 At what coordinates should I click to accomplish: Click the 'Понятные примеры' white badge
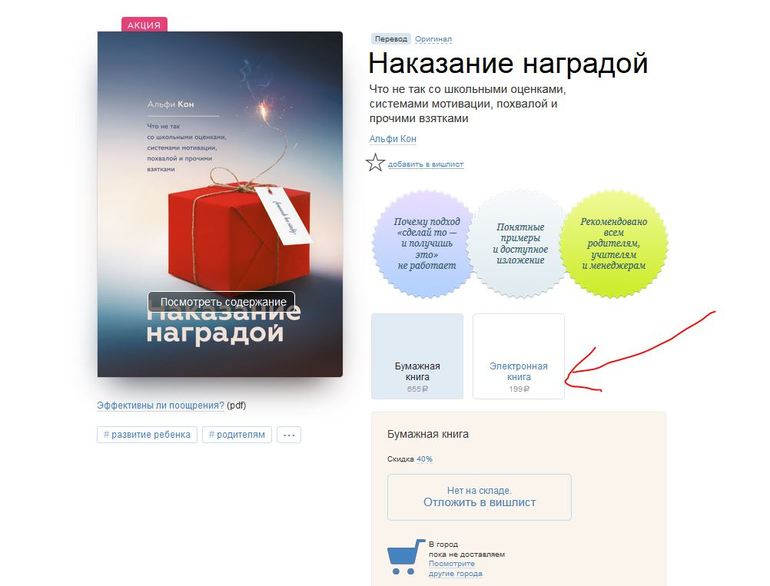tap(520, 244)
